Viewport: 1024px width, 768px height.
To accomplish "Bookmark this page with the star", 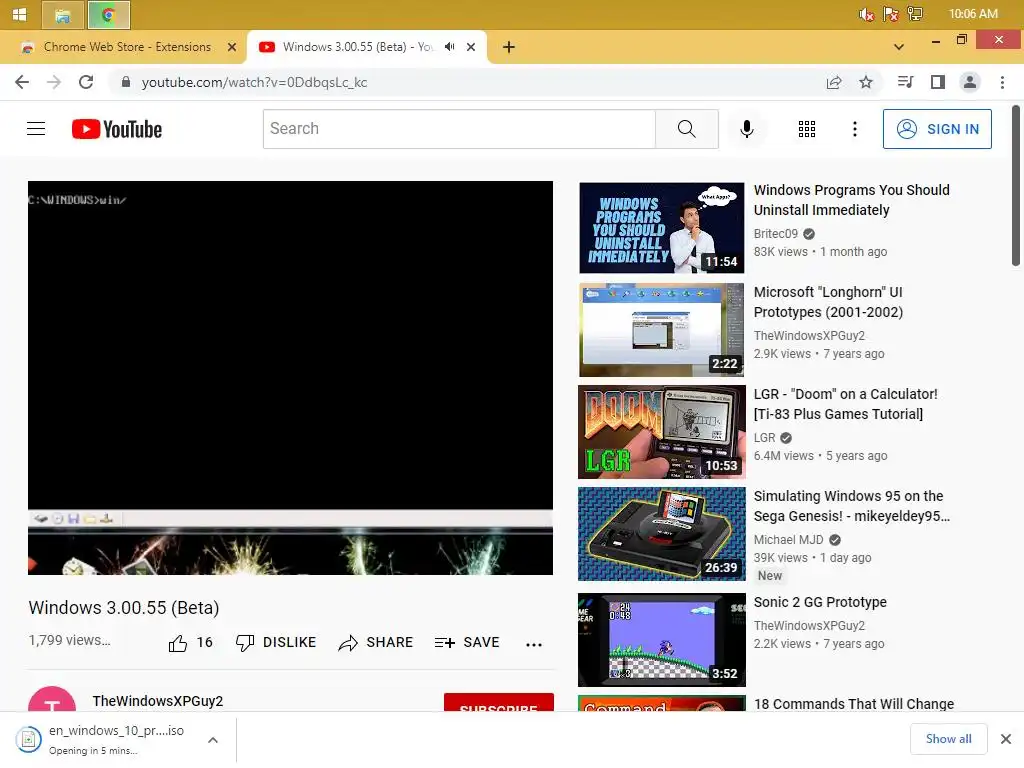I will [866, 82].
